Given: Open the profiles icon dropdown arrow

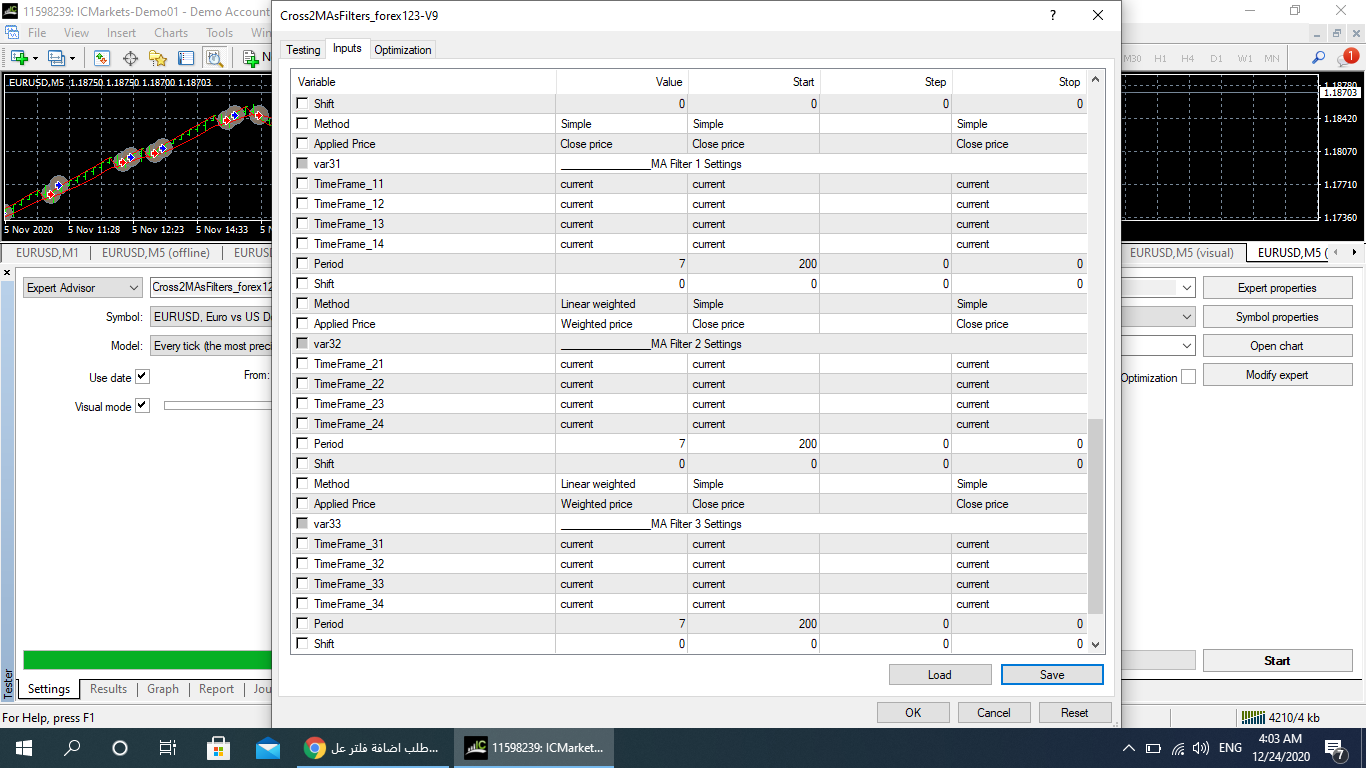Looking at the screenshot, I should point(72,58).
